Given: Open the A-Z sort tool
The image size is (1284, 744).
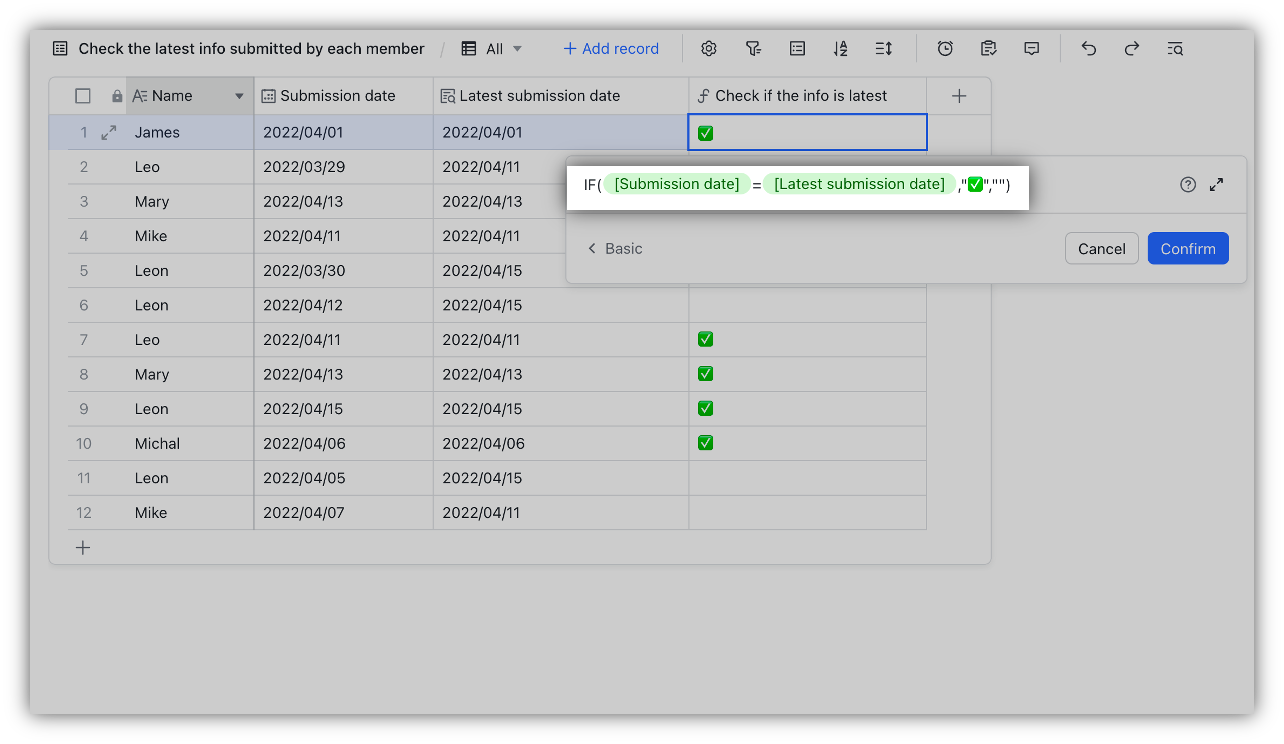Looking at the screenshot, I should coord(840,49).
